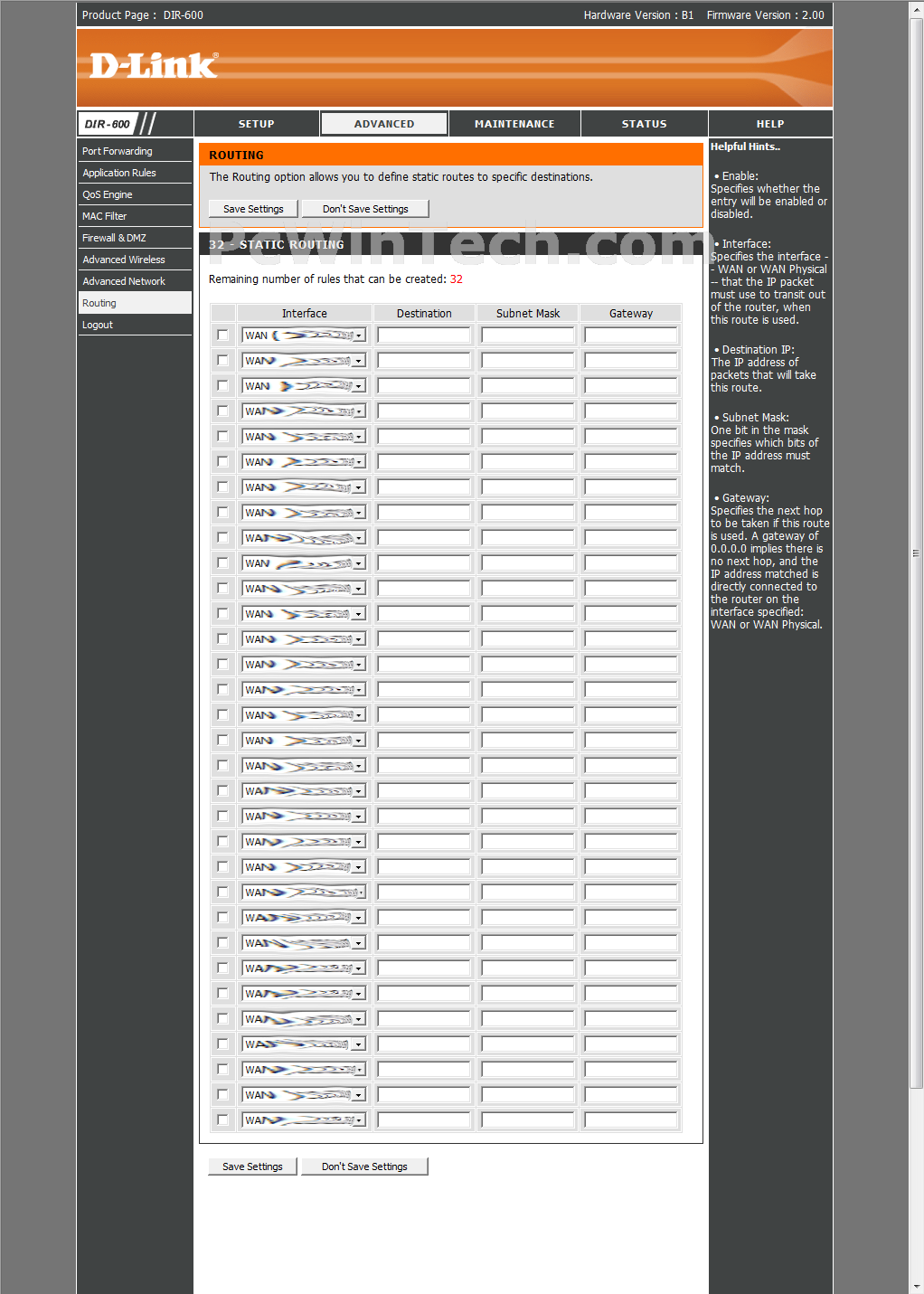Open the SETUP tab

[257, 124]
